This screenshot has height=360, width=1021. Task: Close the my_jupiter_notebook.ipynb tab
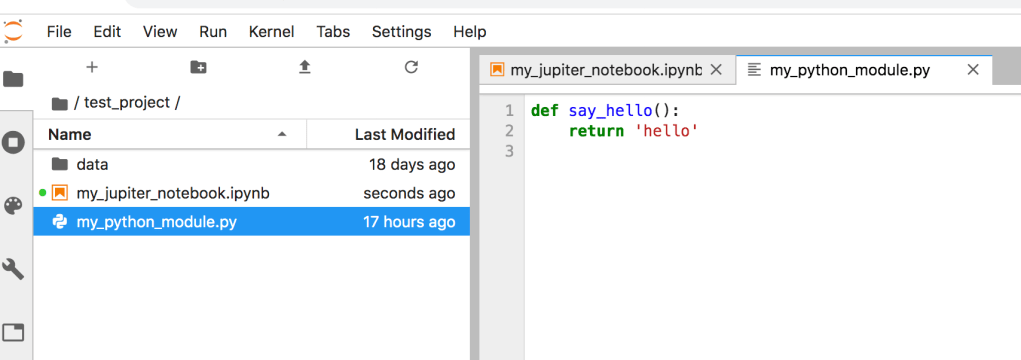716,70
